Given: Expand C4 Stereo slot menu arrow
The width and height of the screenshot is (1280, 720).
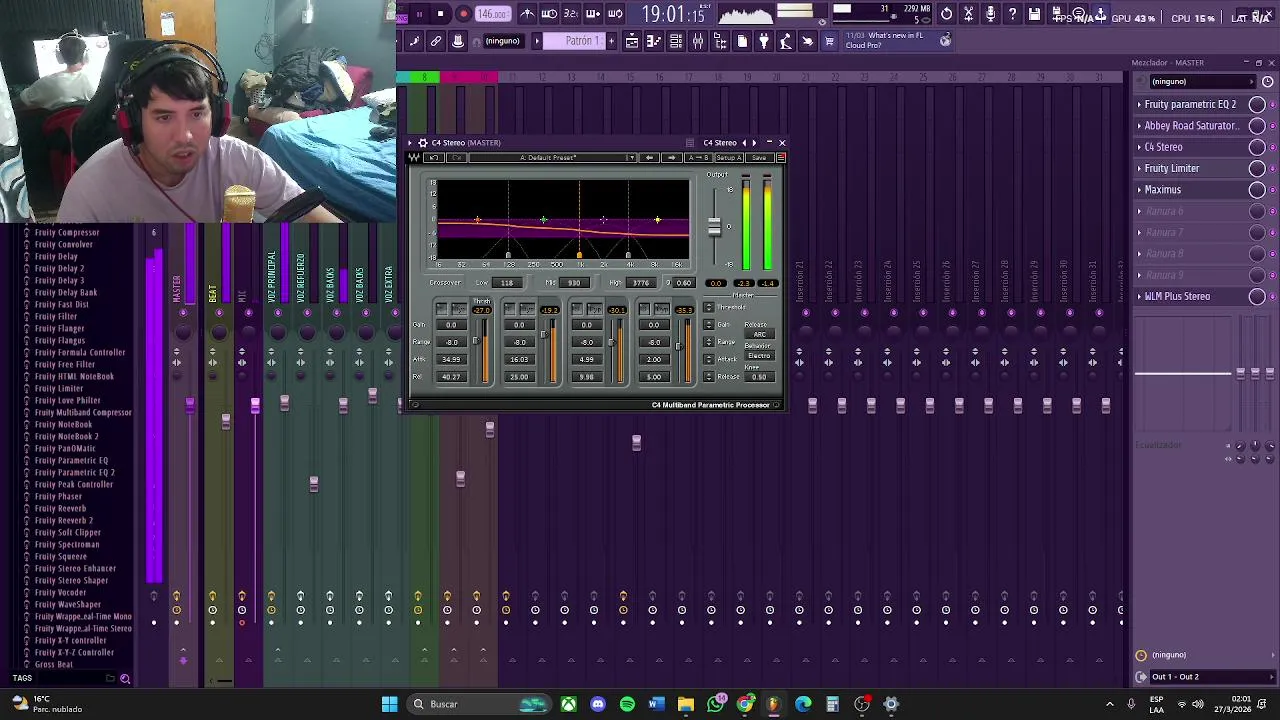Looking at the screenshot, I should [1139, 147].
